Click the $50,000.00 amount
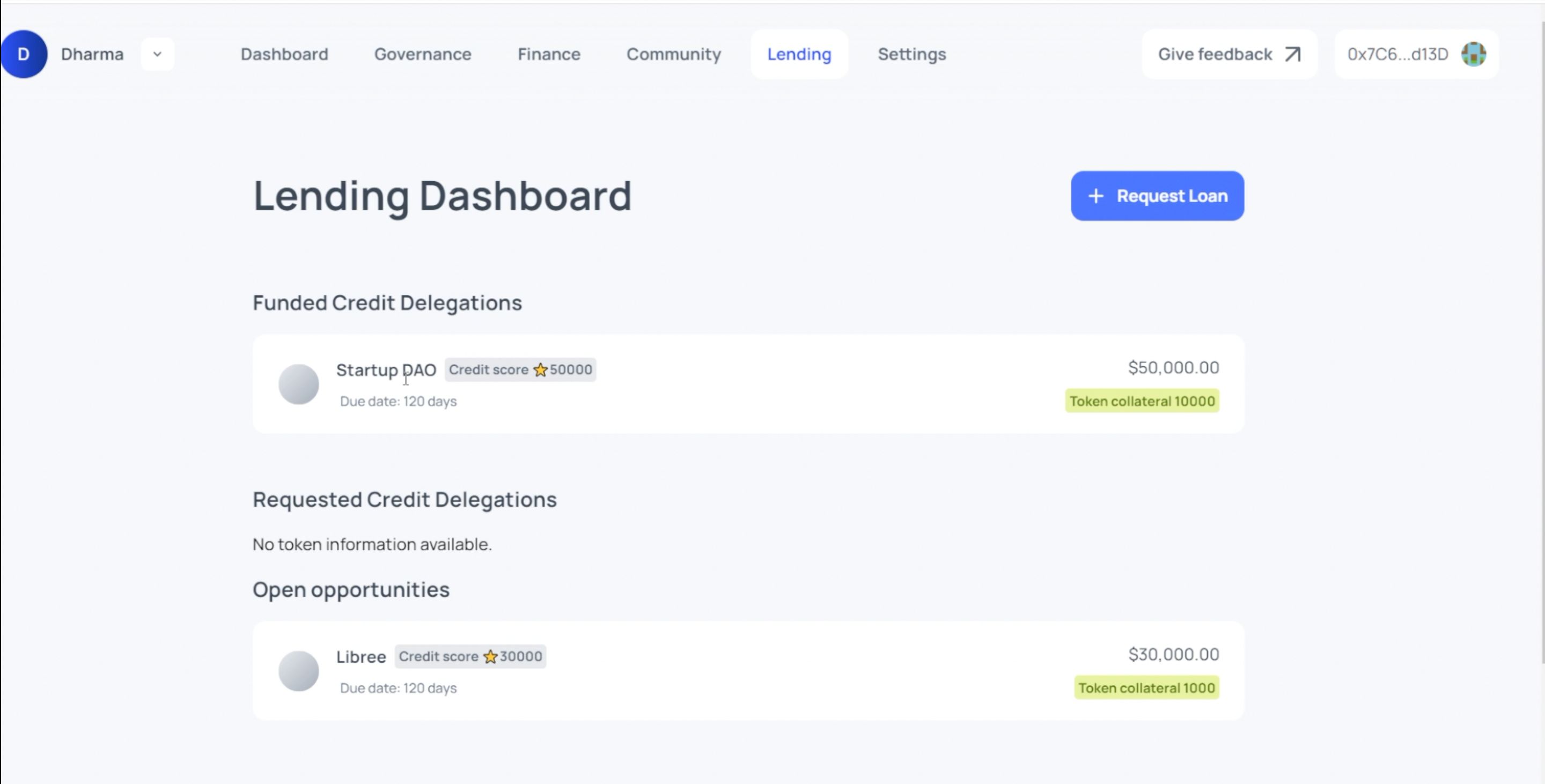Screen dimensions: 1545x784 [1173, 367]
